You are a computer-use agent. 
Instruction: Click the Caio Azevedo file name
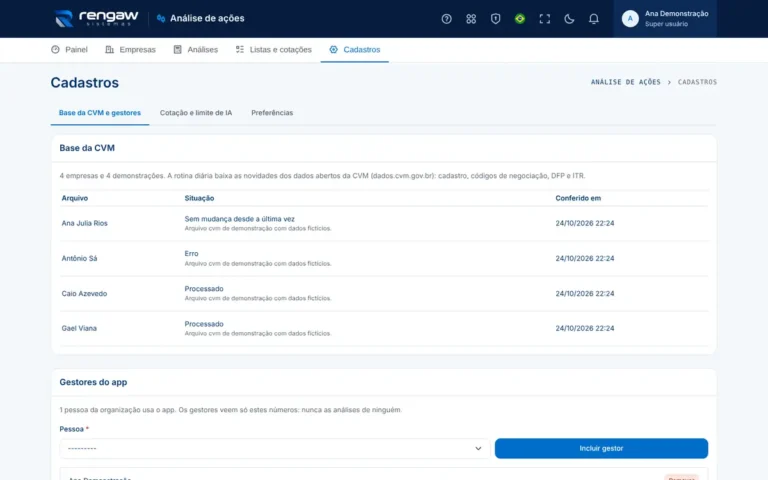click(x=84, y=294)
